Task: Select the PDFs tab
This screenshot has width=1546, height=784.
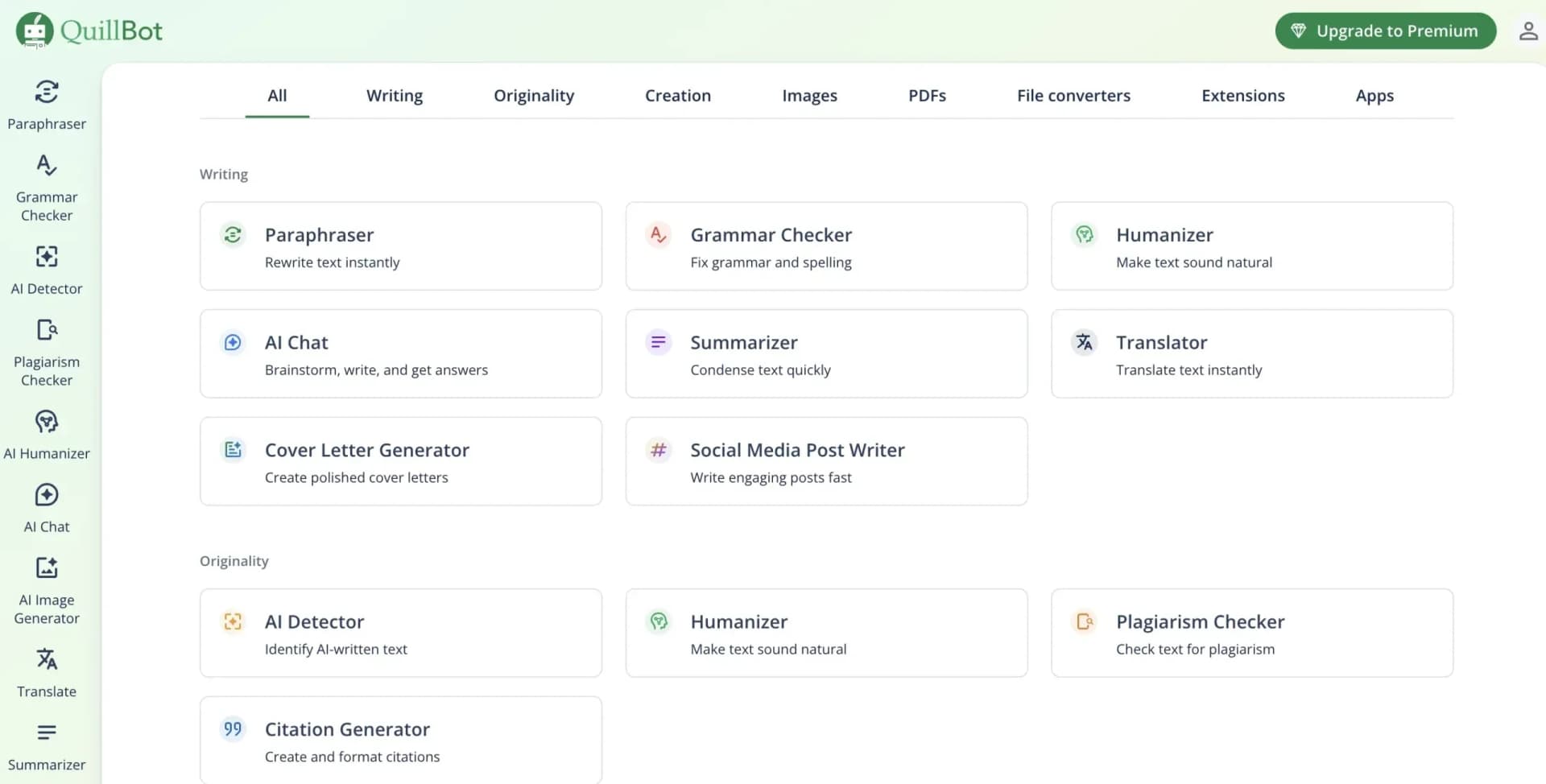Action: (927, 95)
